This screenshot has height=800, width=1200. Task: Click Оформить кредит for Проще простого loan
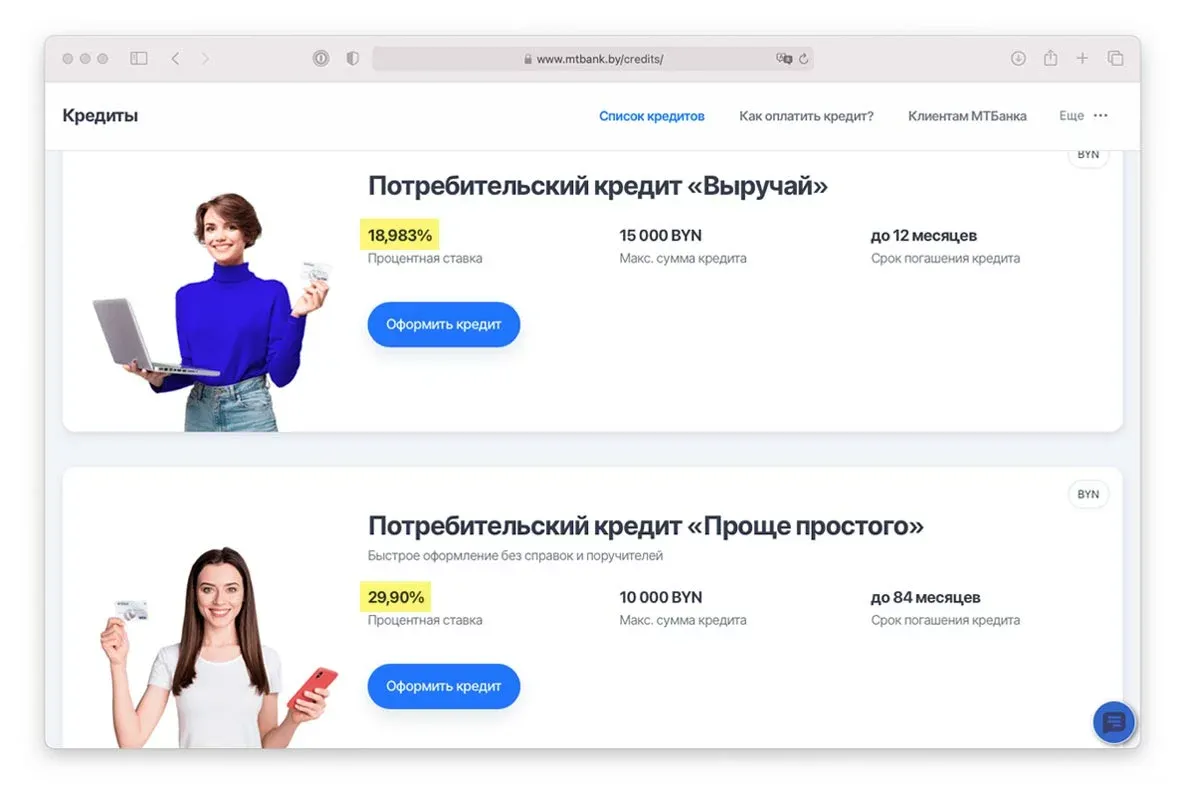[444, 687]
